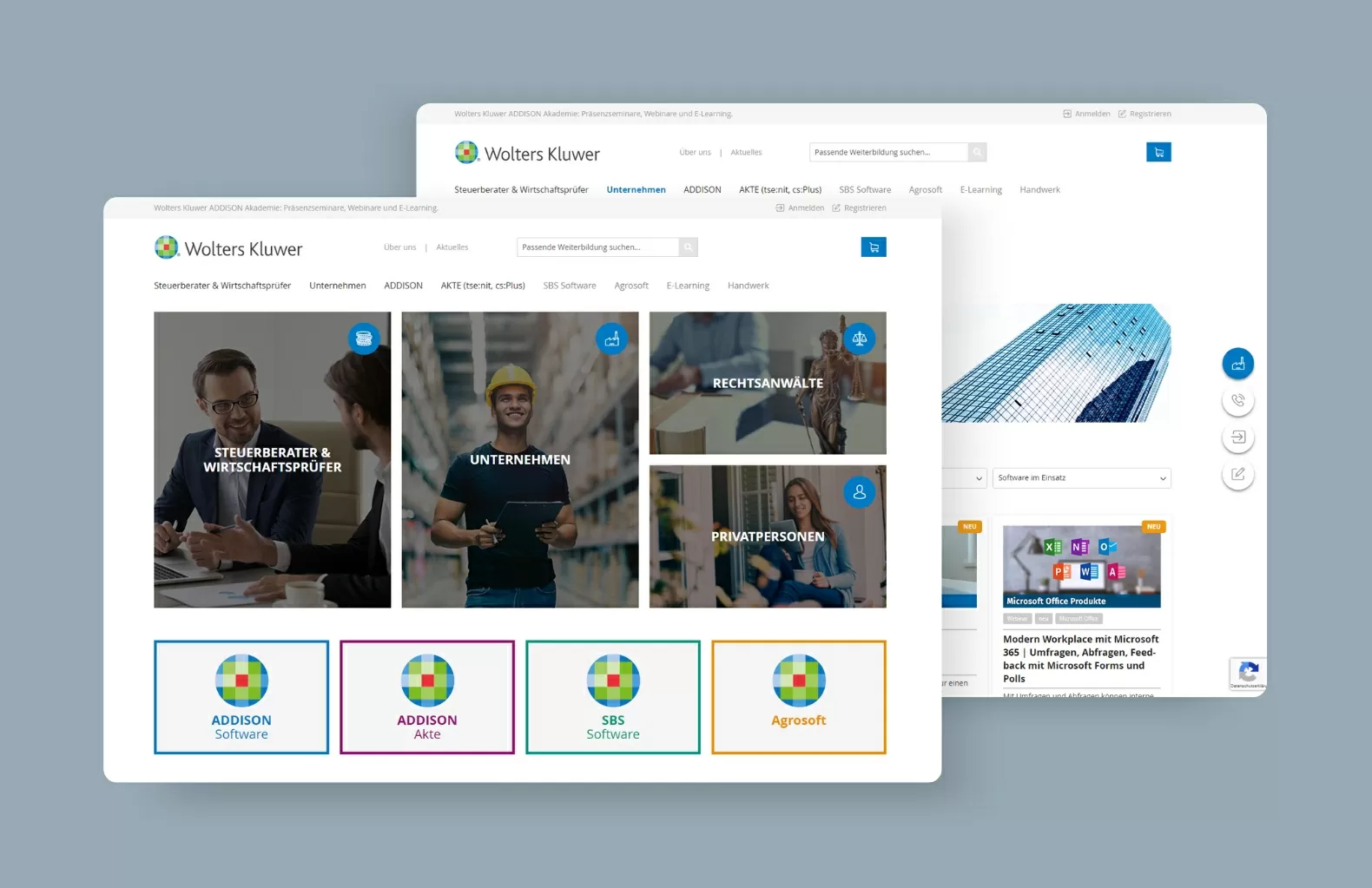Select ADDISON menu item in front window
1372x888 pixels.
coord(404,286)
